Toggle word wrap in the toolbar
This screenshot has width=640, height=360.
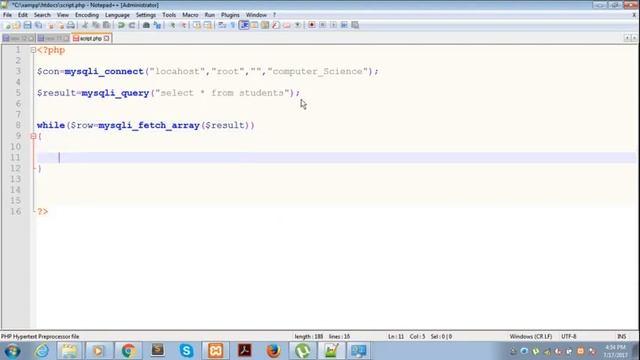pos(222,25)
